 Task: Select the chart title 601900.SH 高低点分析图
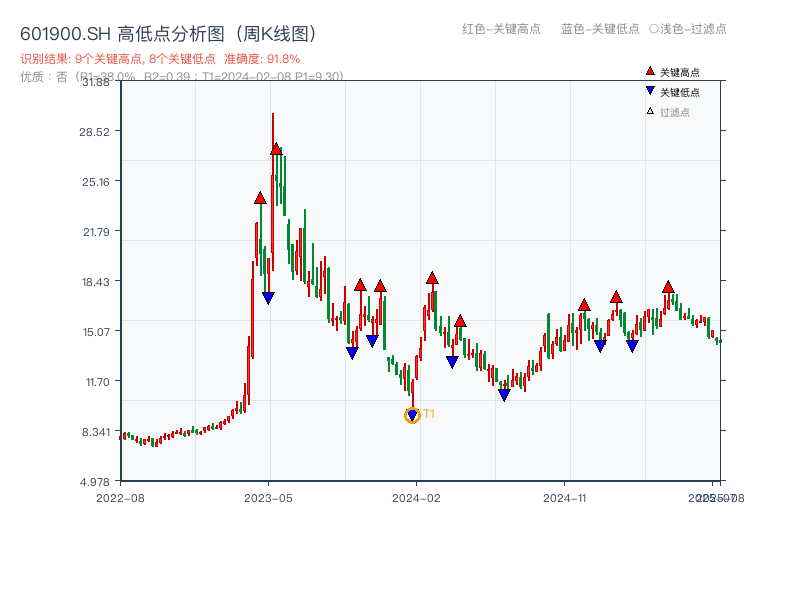tap(168, 32)
